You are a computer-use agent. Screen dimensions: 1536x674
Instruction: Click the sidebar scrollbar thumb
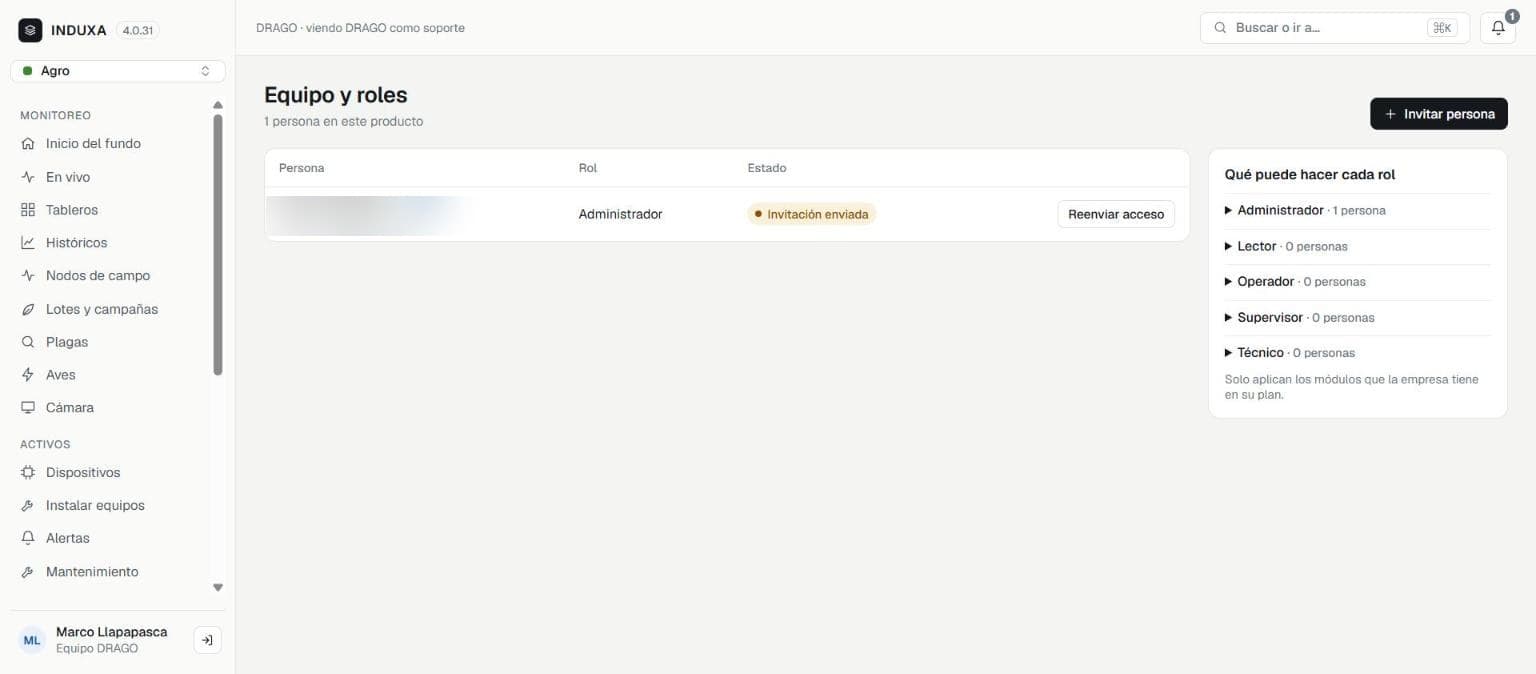point(218,245)
